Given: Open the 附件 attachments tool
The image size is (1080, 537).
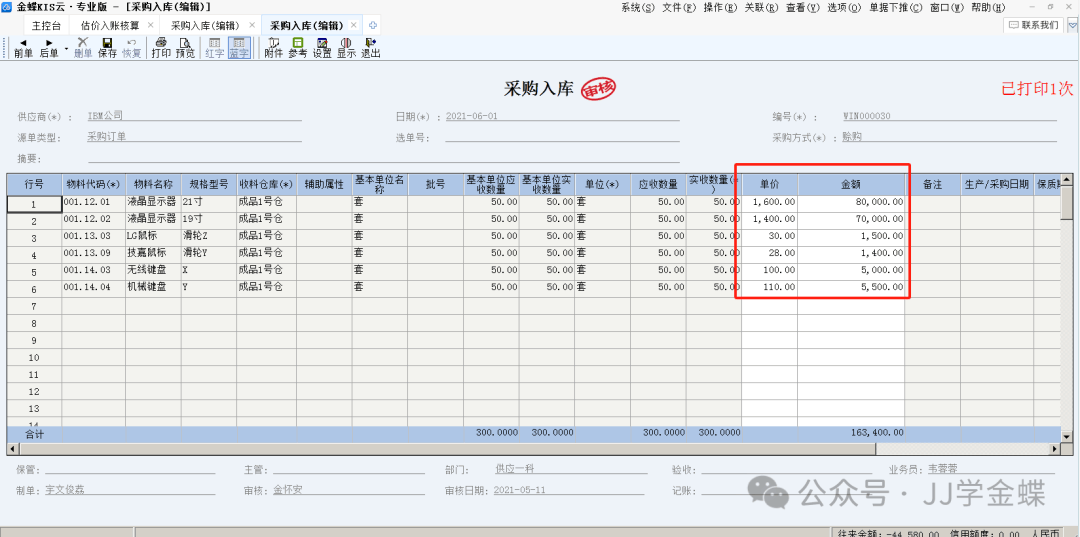Looking at the screenshot, I should tap(273, 48).
